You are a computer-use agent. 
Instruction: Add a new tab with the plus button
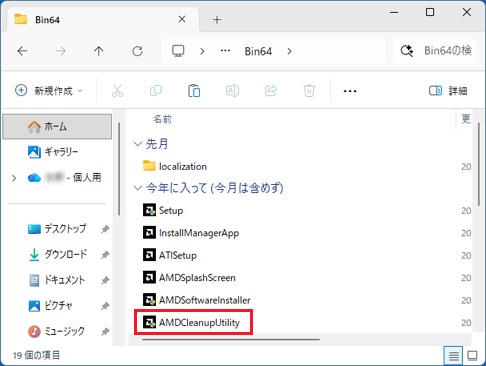point(217,20)
